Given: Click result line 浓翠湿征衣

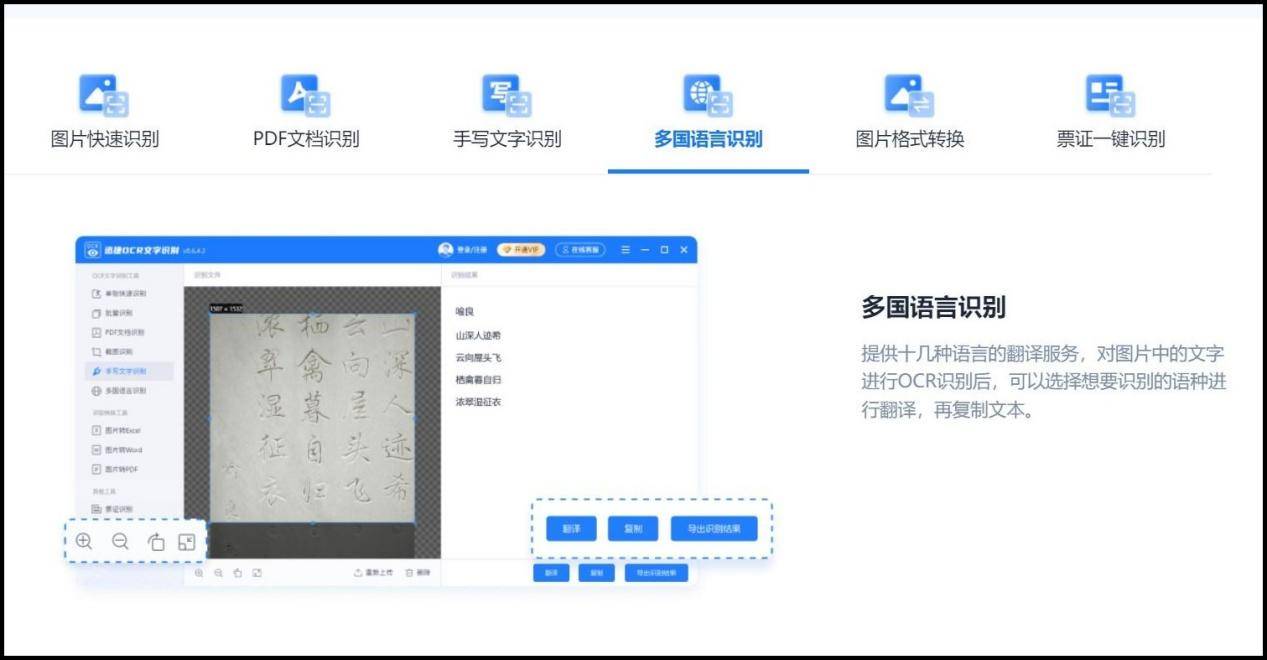Looking at the screenshot, I should click(x=478, y=402).
